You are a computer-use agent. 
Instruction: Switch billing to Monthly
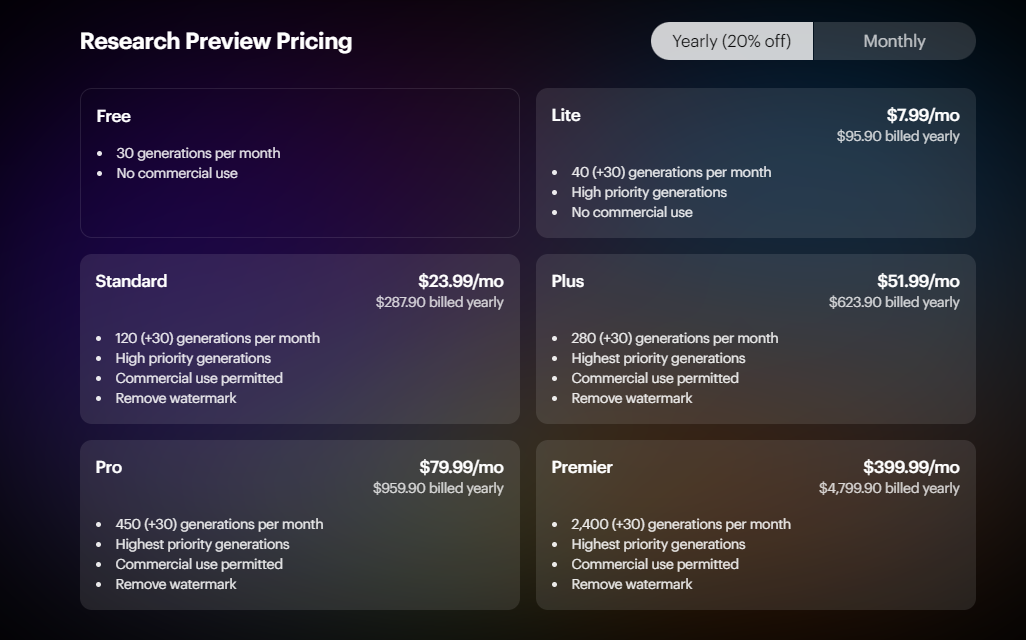click(894, 41)
